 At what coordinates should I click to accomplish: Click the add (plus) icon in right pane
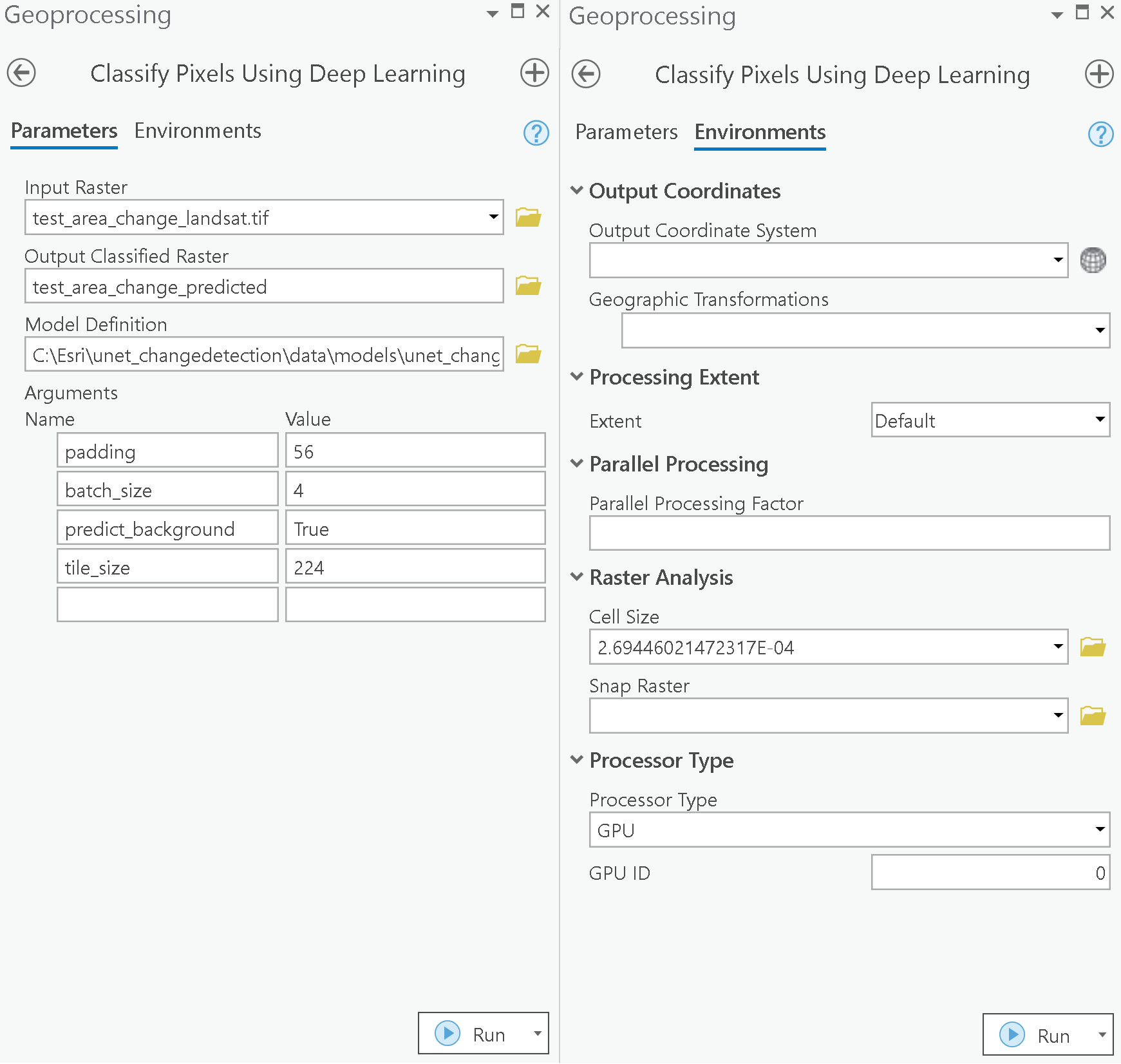(1098, 74)
